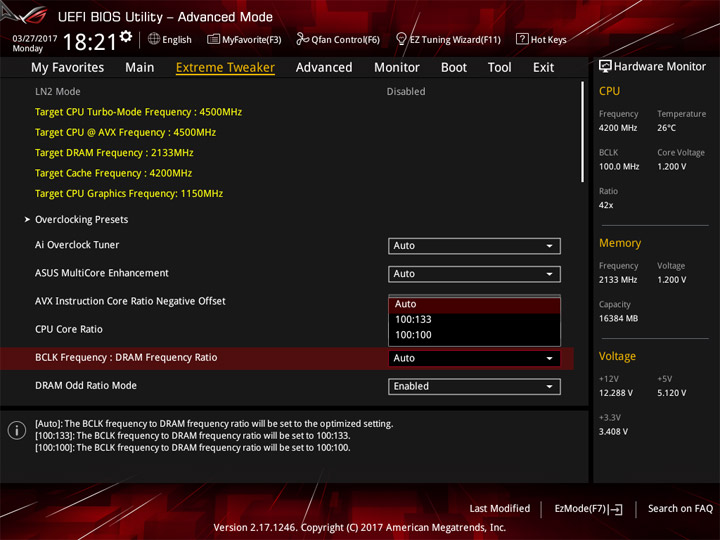
Task: Click the EZ Tuning Wizard lightbulb icon
Action: (401, 39)
